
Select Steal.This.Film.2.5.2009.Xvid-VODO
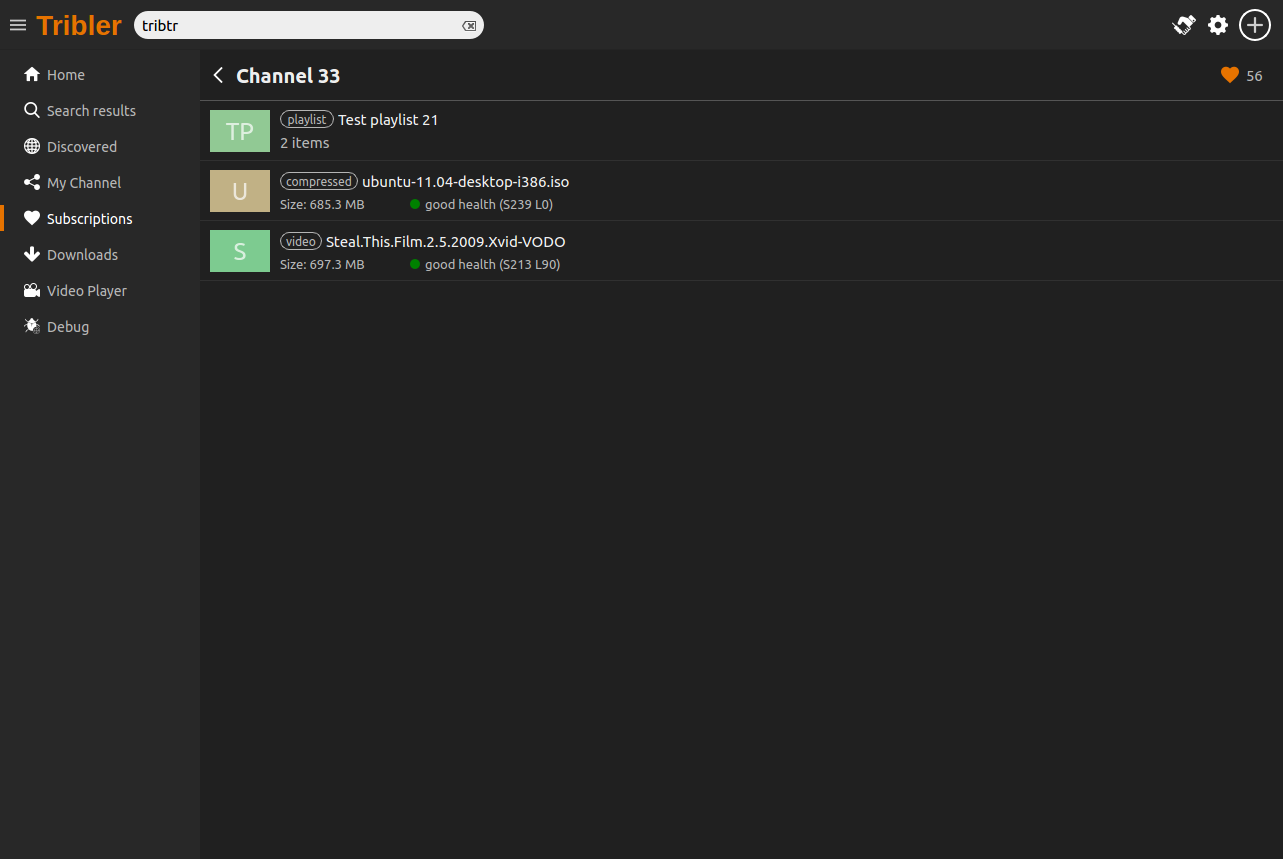coord(446,242)
